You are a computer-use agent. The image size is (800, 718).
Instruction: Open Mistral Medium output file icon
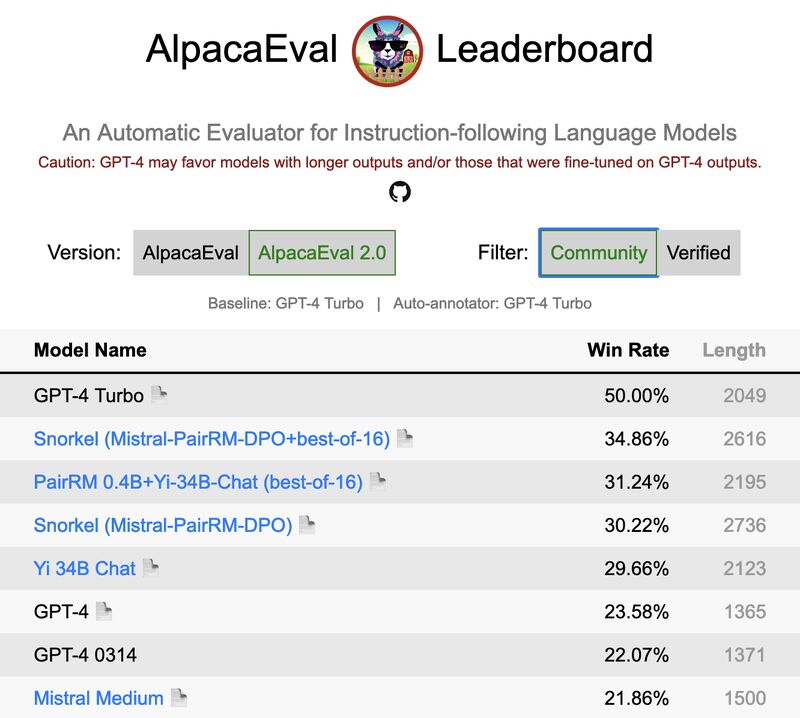tap(179, 697)
